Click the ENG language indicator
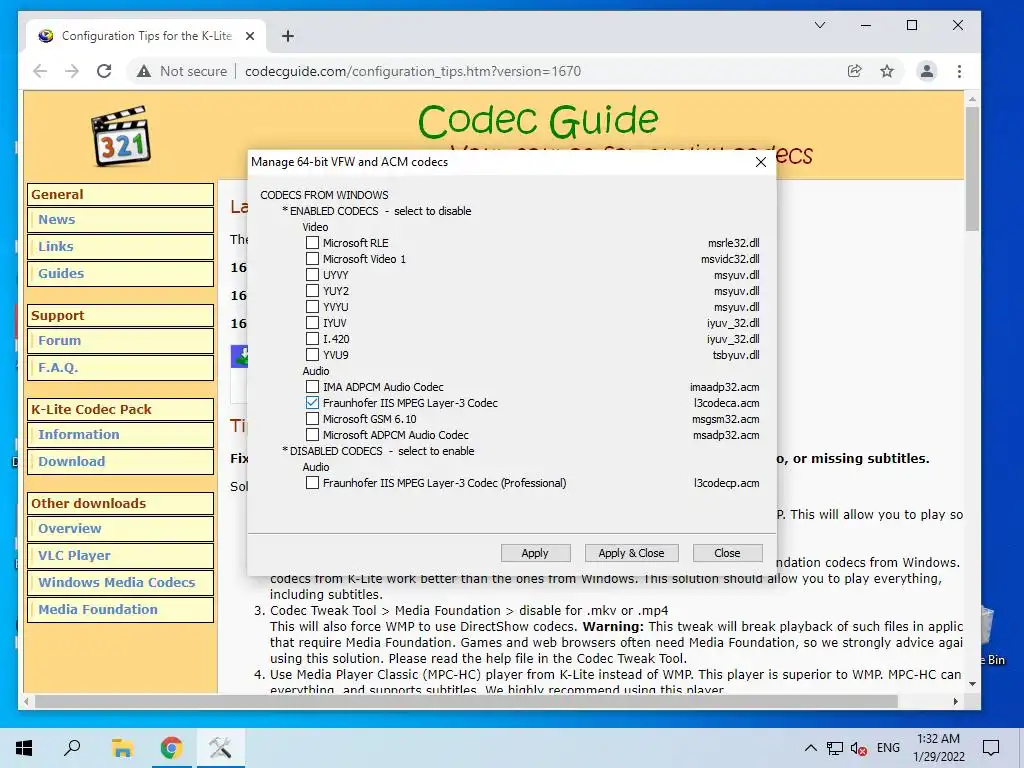Viewport: 1024px width, 768px height. [888, 748]
